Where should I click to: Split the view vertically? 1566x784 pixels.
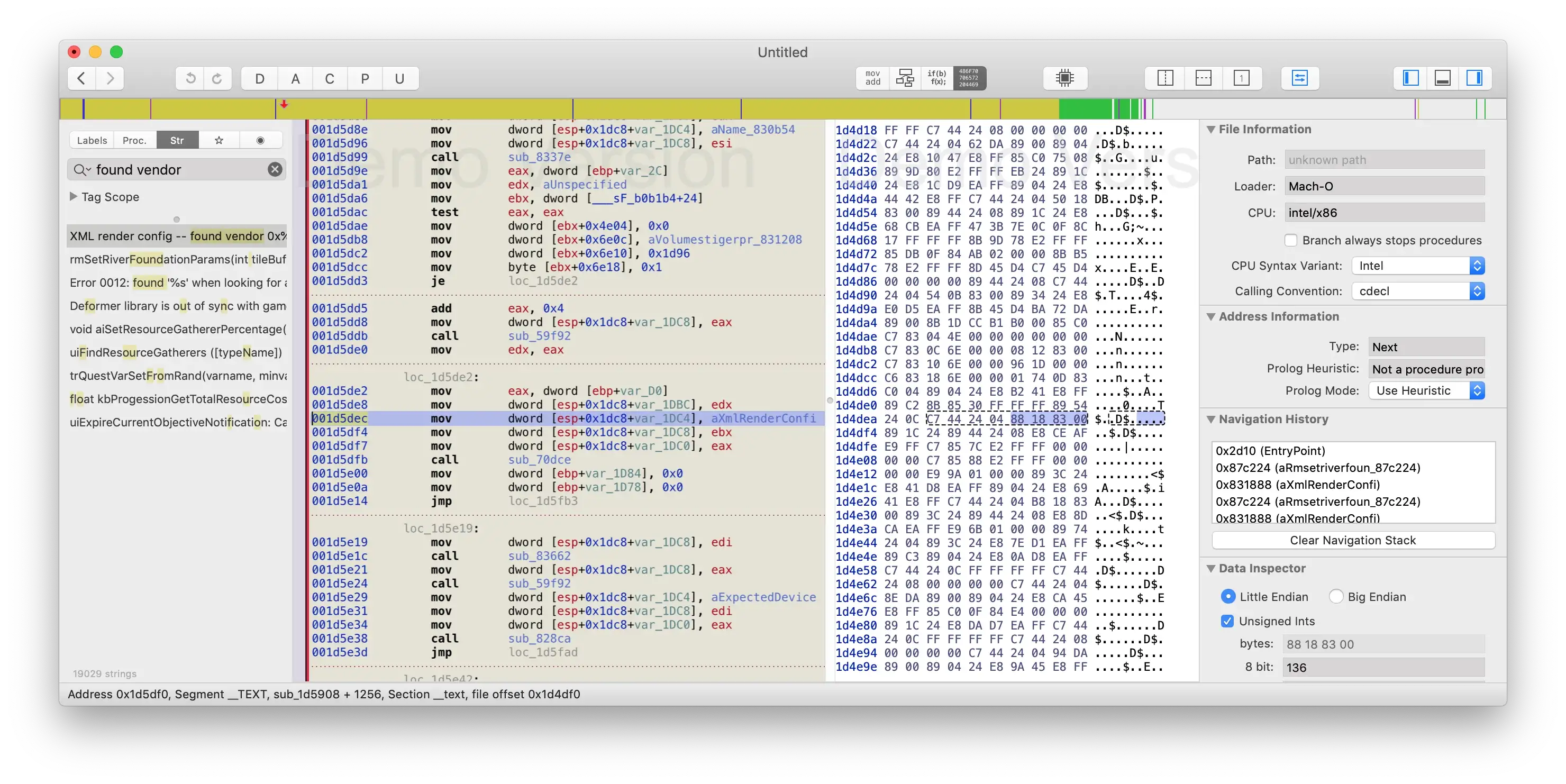pos(1165,78)
